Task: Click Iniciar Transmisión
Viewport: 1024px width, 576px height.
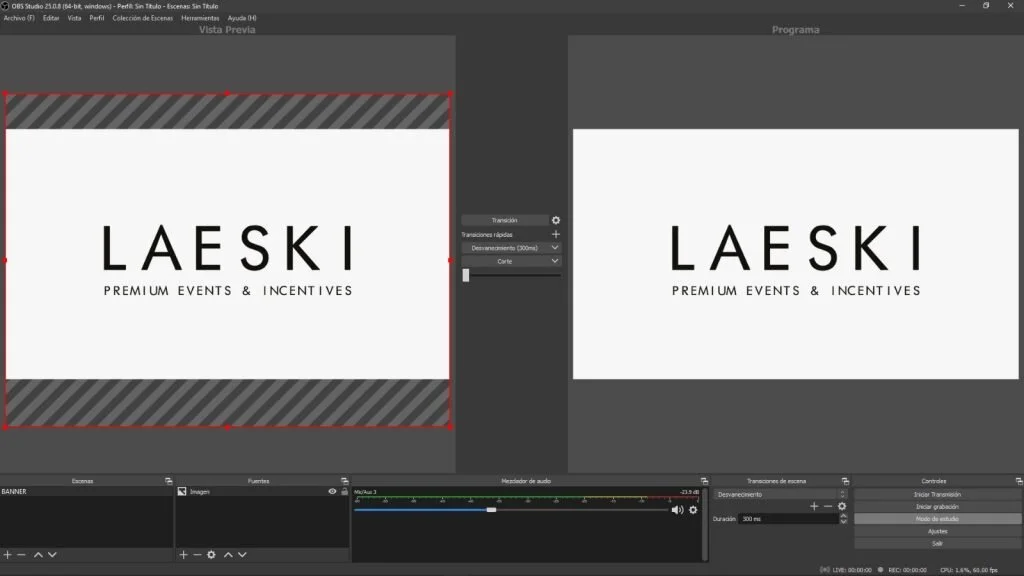Action: [x=937, y=494]
